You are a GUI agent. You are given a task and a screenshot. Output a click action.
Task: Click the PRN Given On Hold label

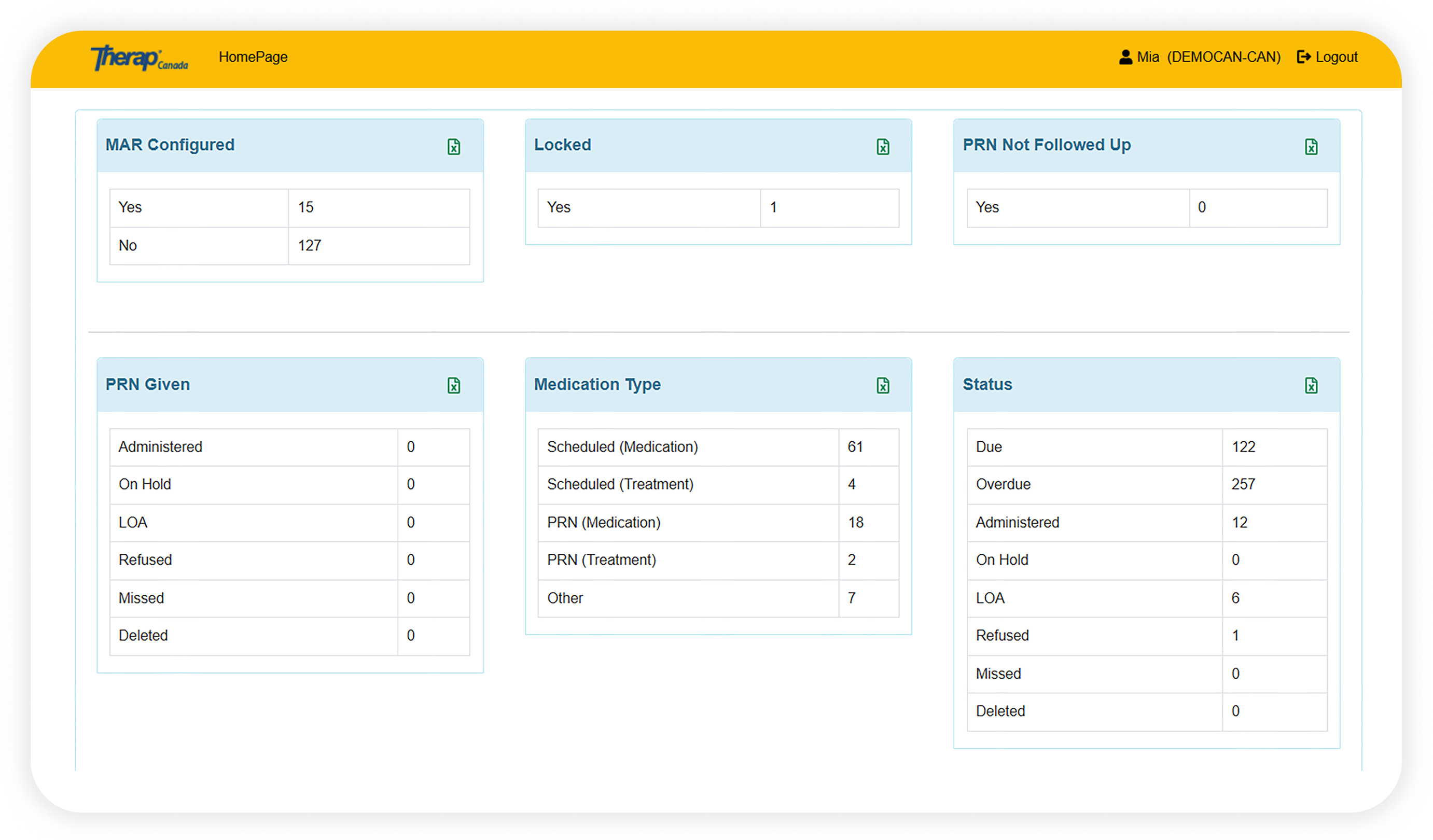click(144, 484)
